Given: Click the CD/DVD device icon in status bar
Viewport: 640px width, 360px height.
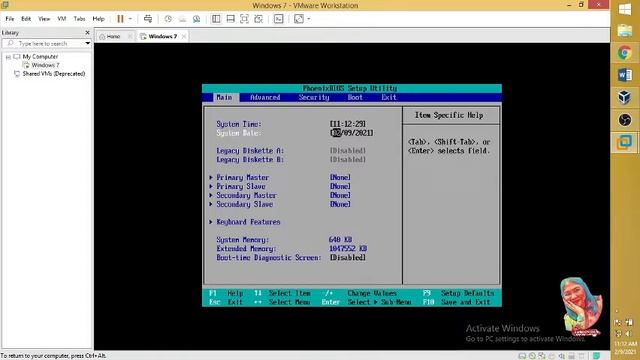Looking at the screenshot, I should click(x=532, y=356).
